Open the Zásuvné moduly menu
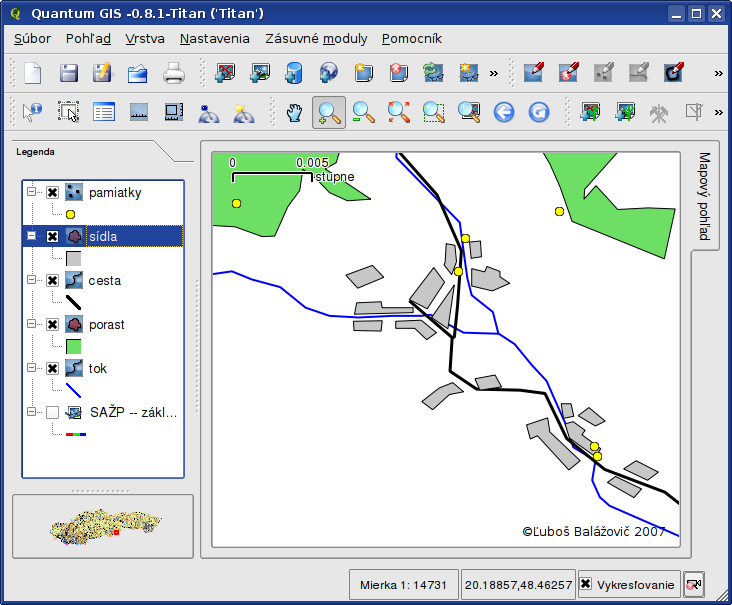 316,39
